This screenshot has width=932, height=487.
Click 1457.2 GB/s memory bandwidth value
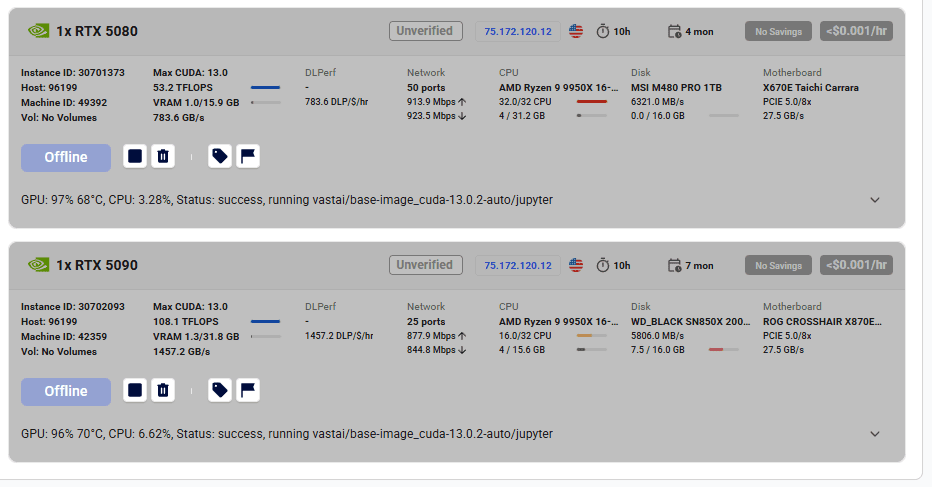point(181,351)
